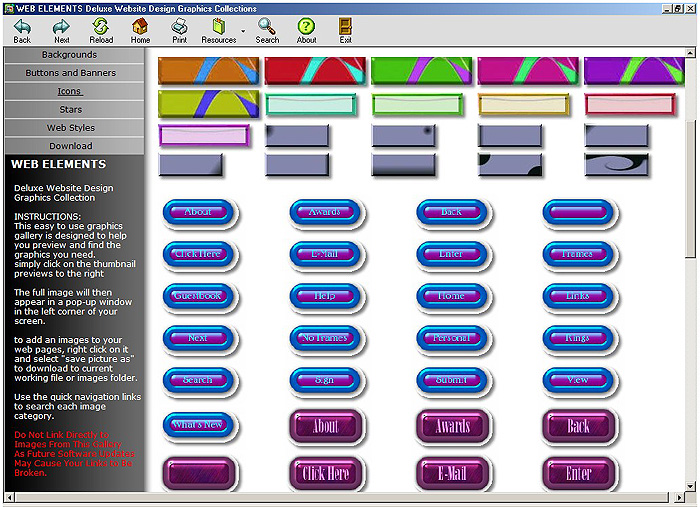
Task: Select the purple Click Here button thumbnail
Action: tap(325, 473)
